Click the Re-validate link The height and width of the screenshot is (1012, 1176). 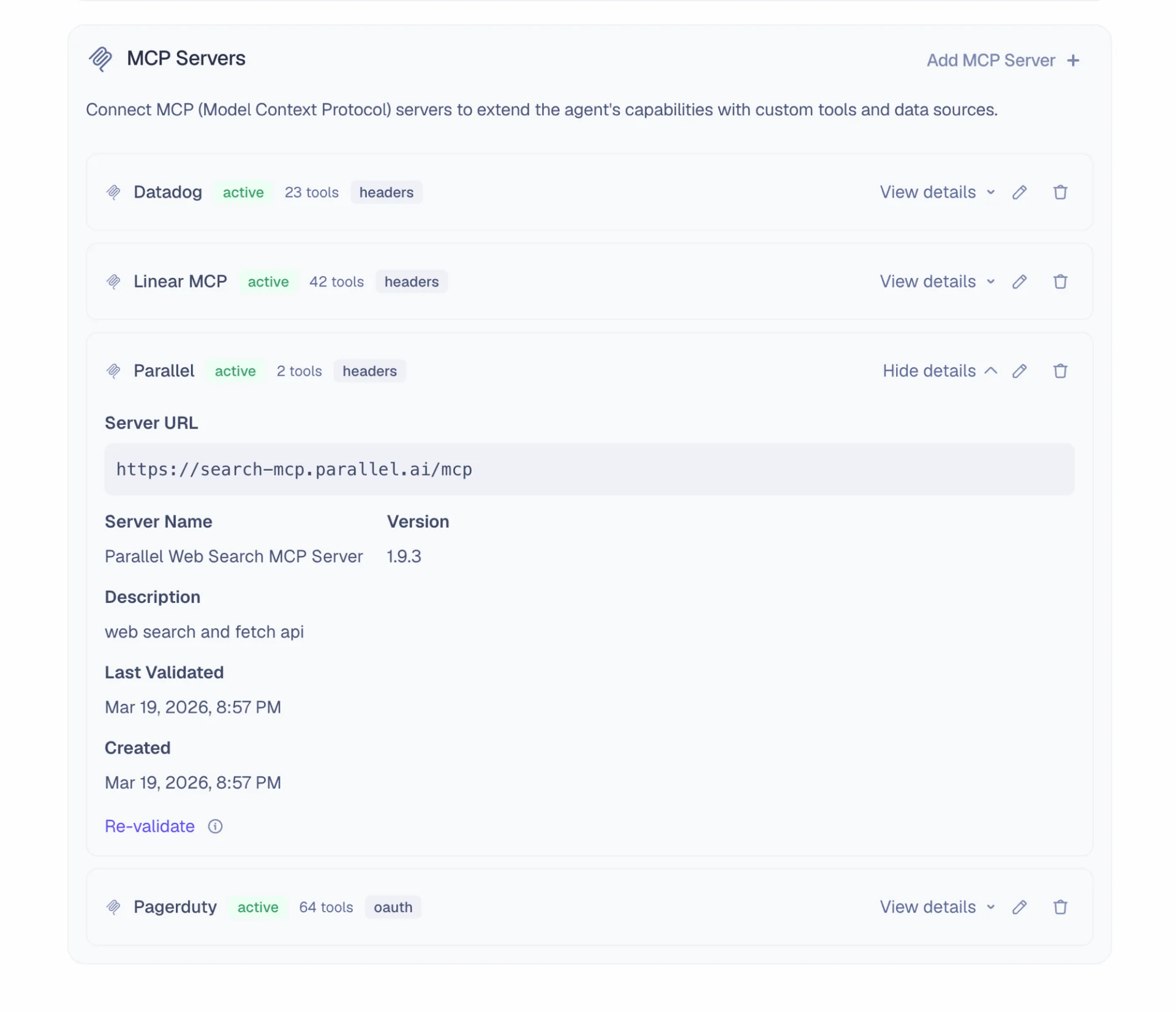(x=149, y=826)
